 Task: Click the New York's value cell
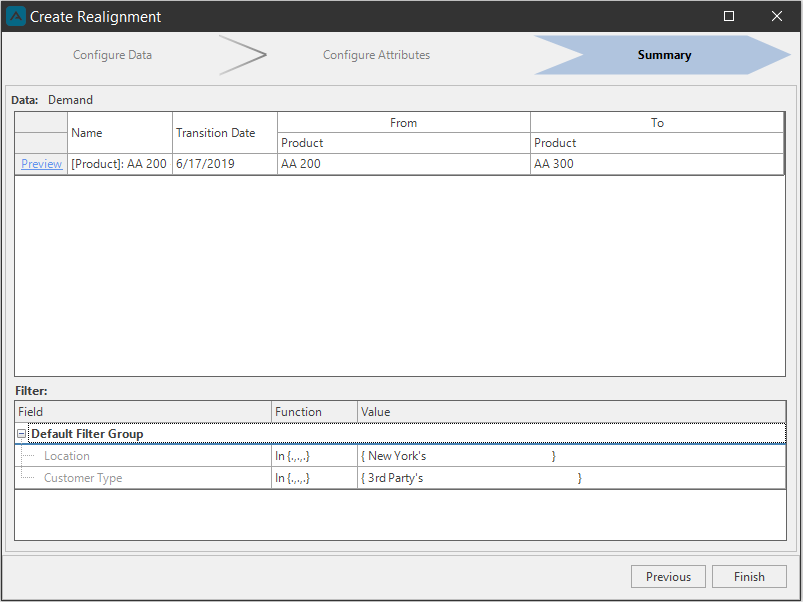tap(572, 456)
